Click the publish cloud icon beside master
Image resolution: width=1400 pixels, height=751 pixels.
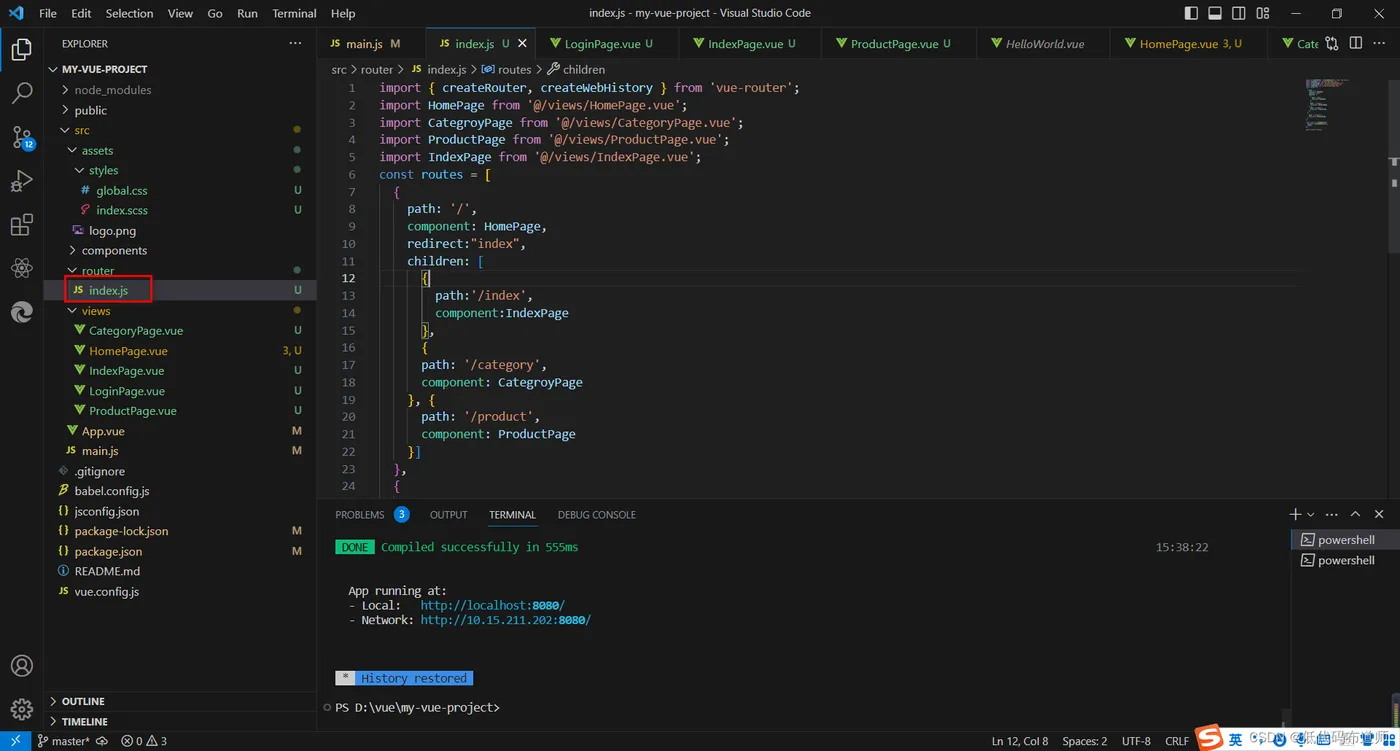click(101, 741)
